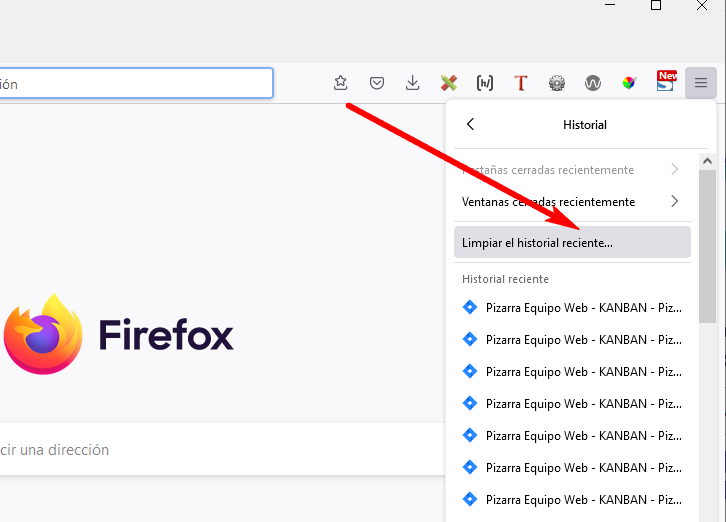Click the ruler and pencil extension icon
This screenshot has height=522, width=726.
pos(448,83)
